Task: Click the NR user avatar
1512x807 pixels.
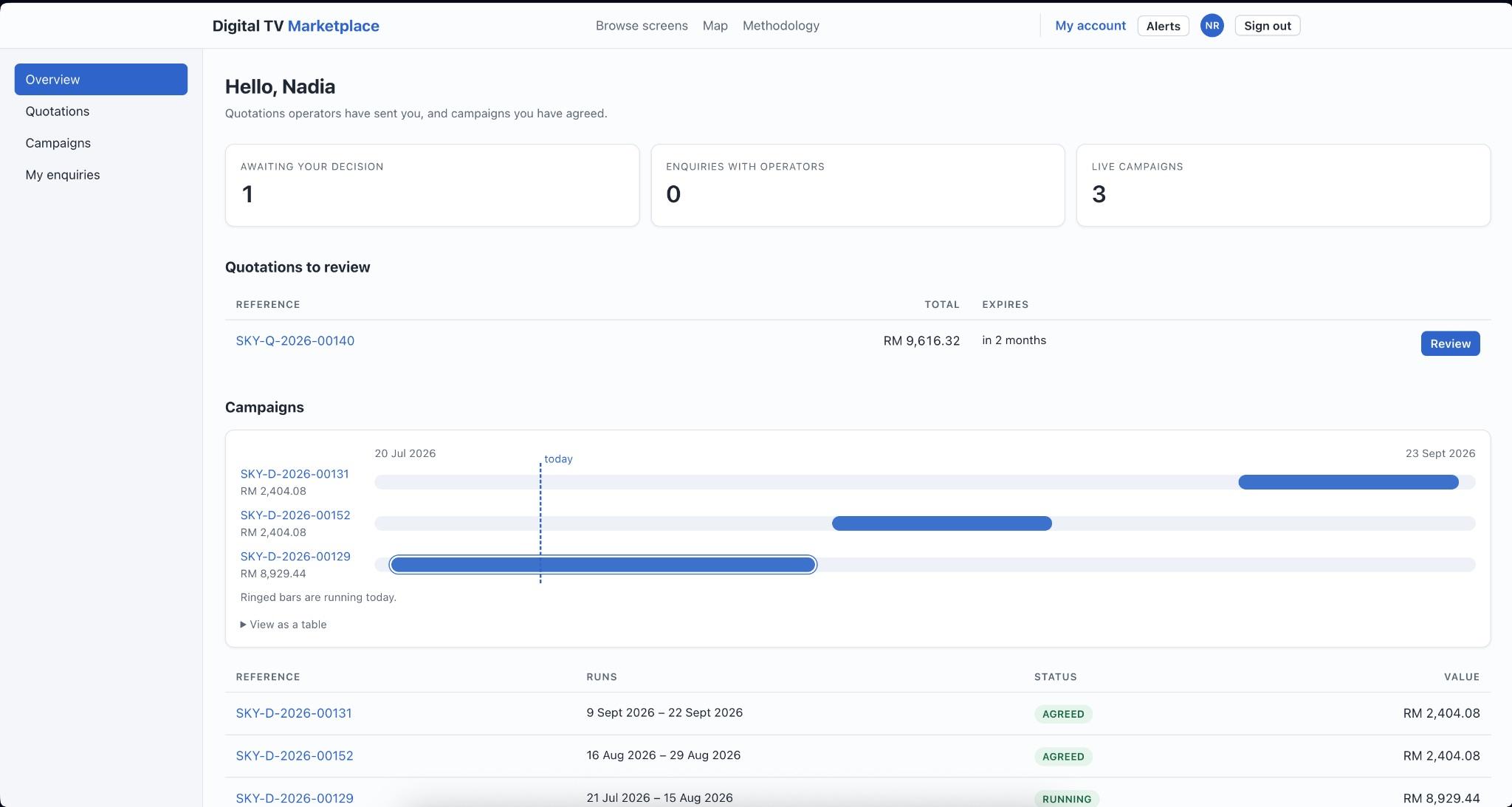Action: (1212, 26)
